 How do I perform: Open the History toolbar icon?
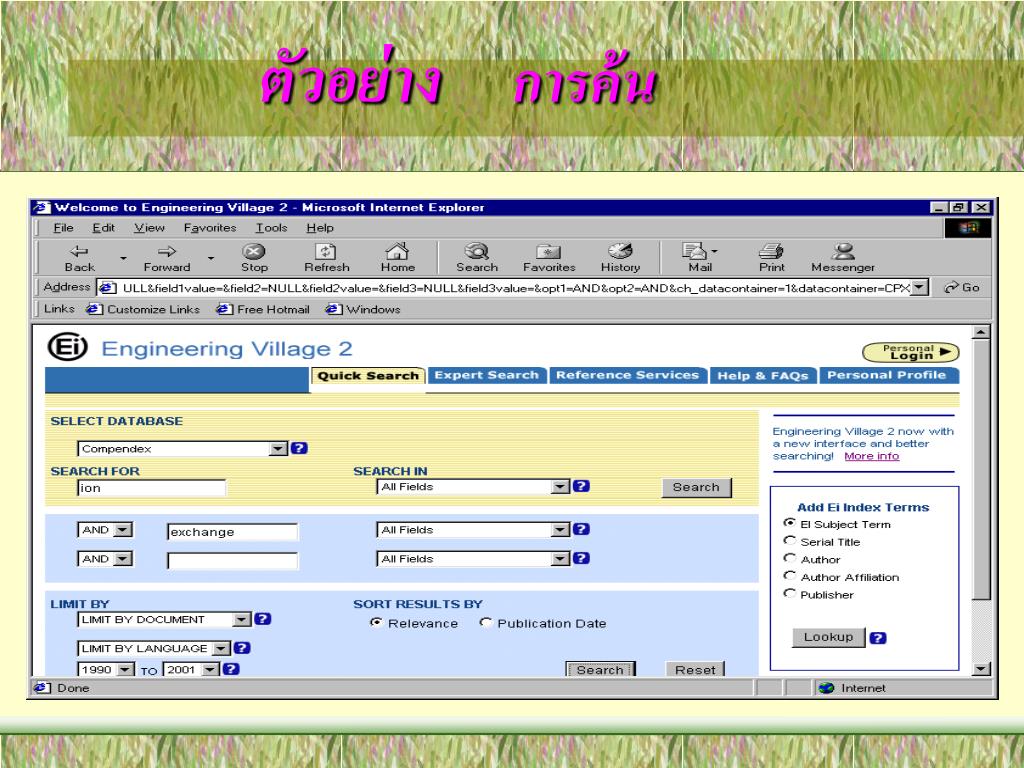click(x=620, y=251)
